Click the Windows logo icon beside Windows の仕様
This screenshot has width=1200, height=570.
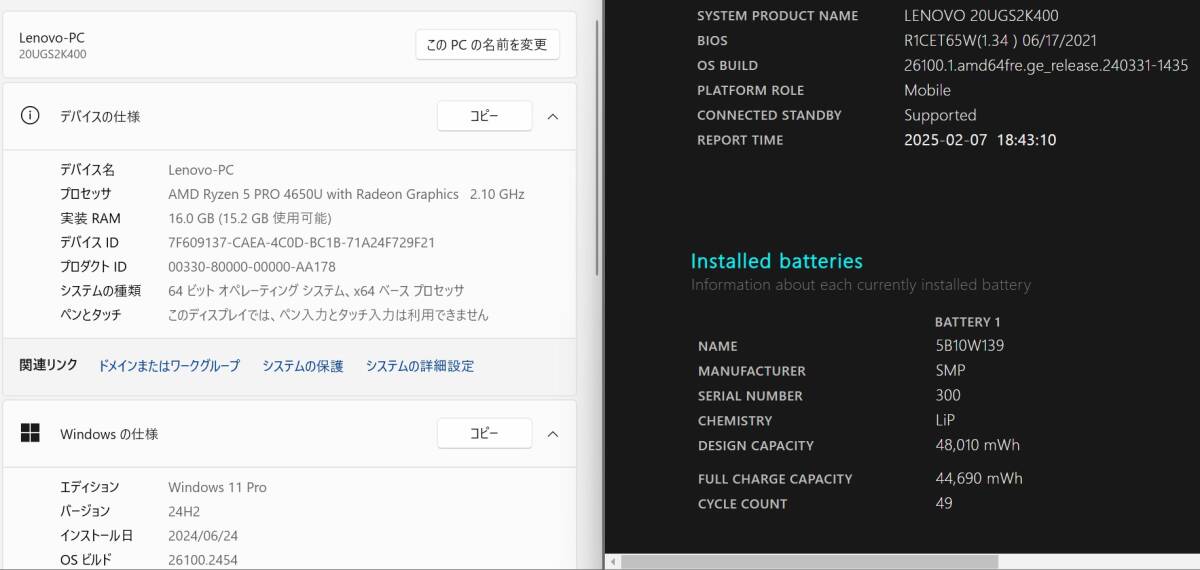pyautogui.click(x=30, y=434)
